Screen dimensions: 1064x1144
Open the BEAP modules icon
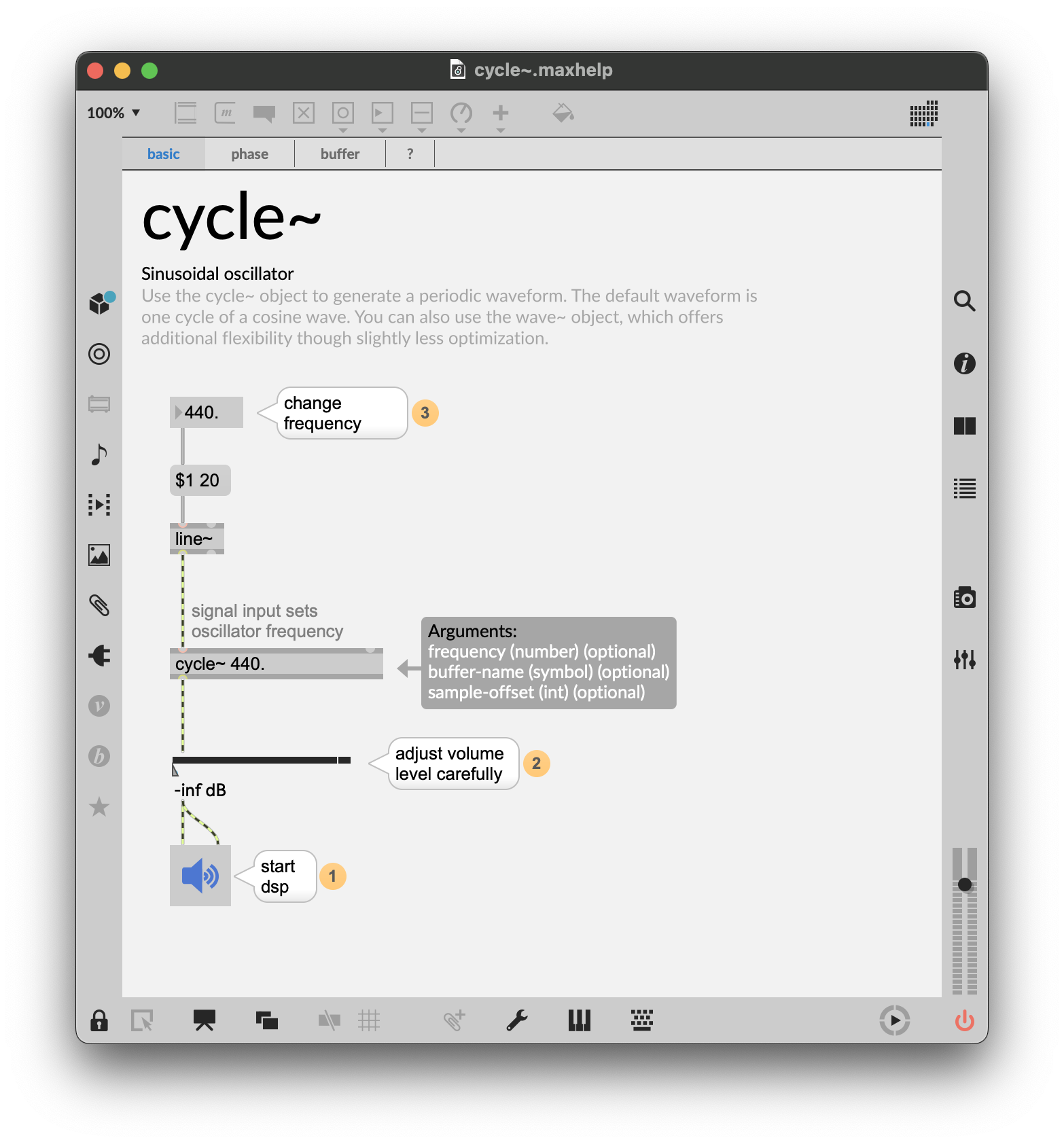99,756
